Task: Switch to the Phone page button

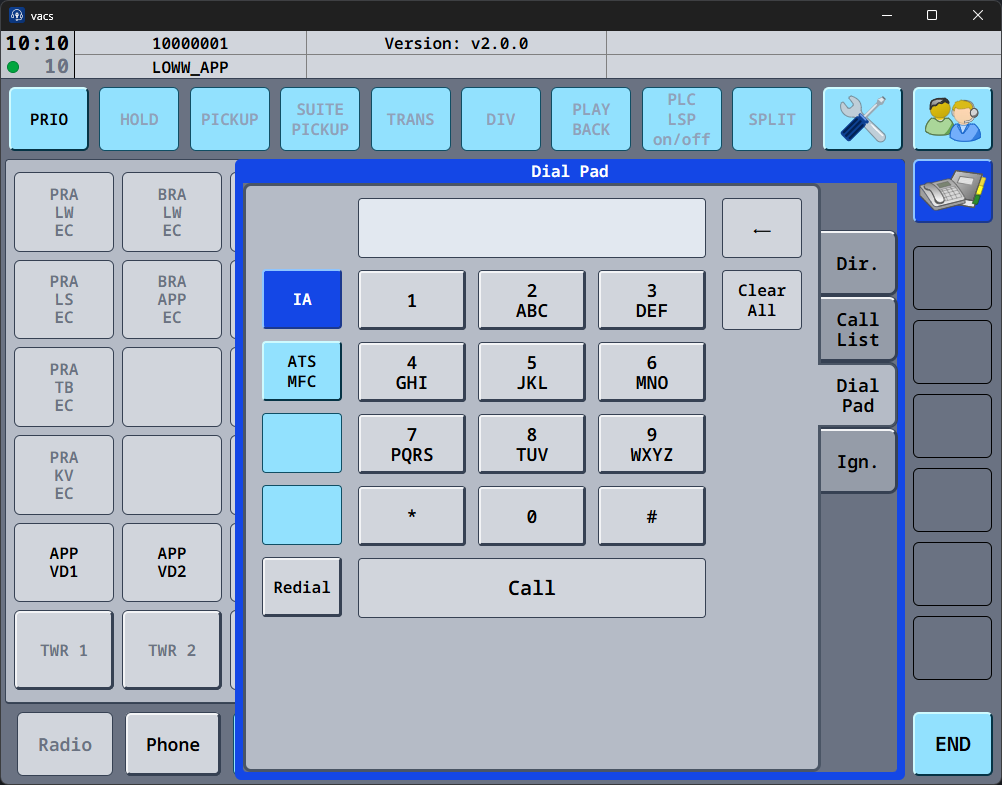Action: coord(173,744)
